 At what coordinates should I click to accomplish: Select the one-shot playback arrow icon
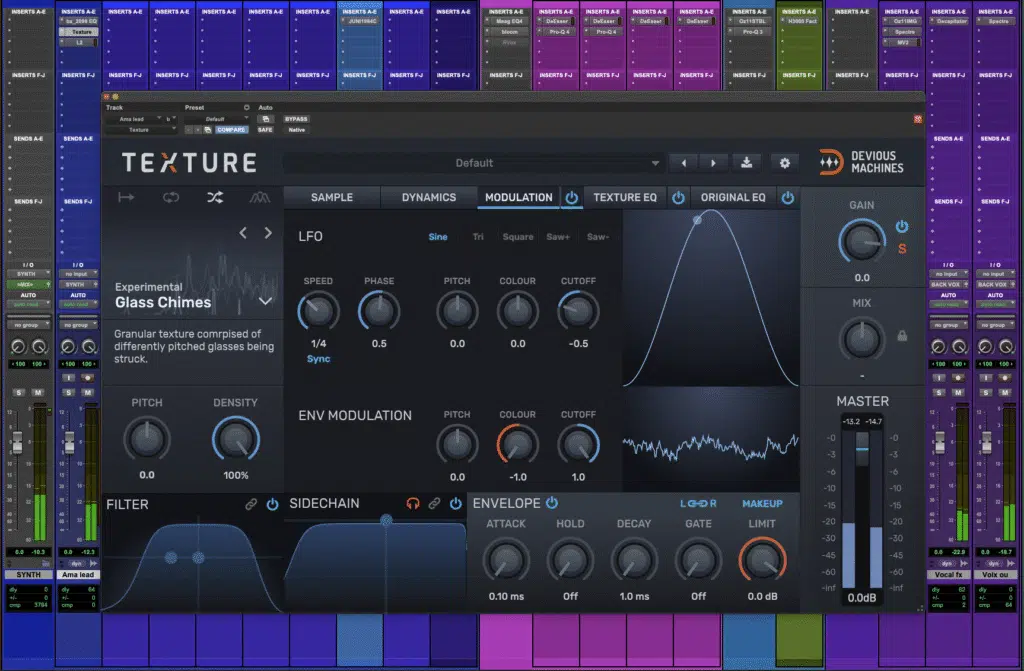click(126, 197)
